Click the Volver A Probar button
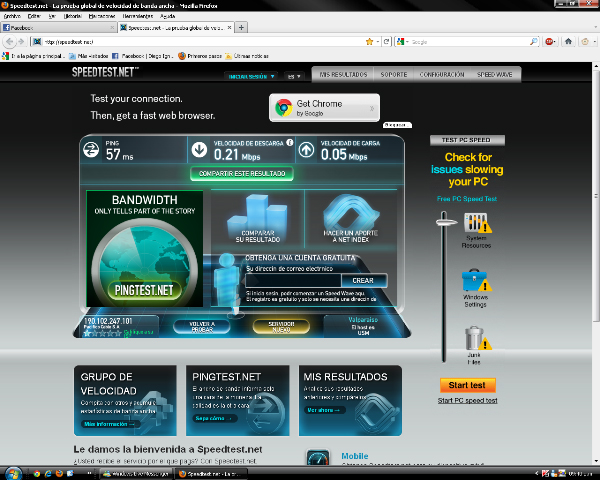600x480 pixels. point(202,327)
